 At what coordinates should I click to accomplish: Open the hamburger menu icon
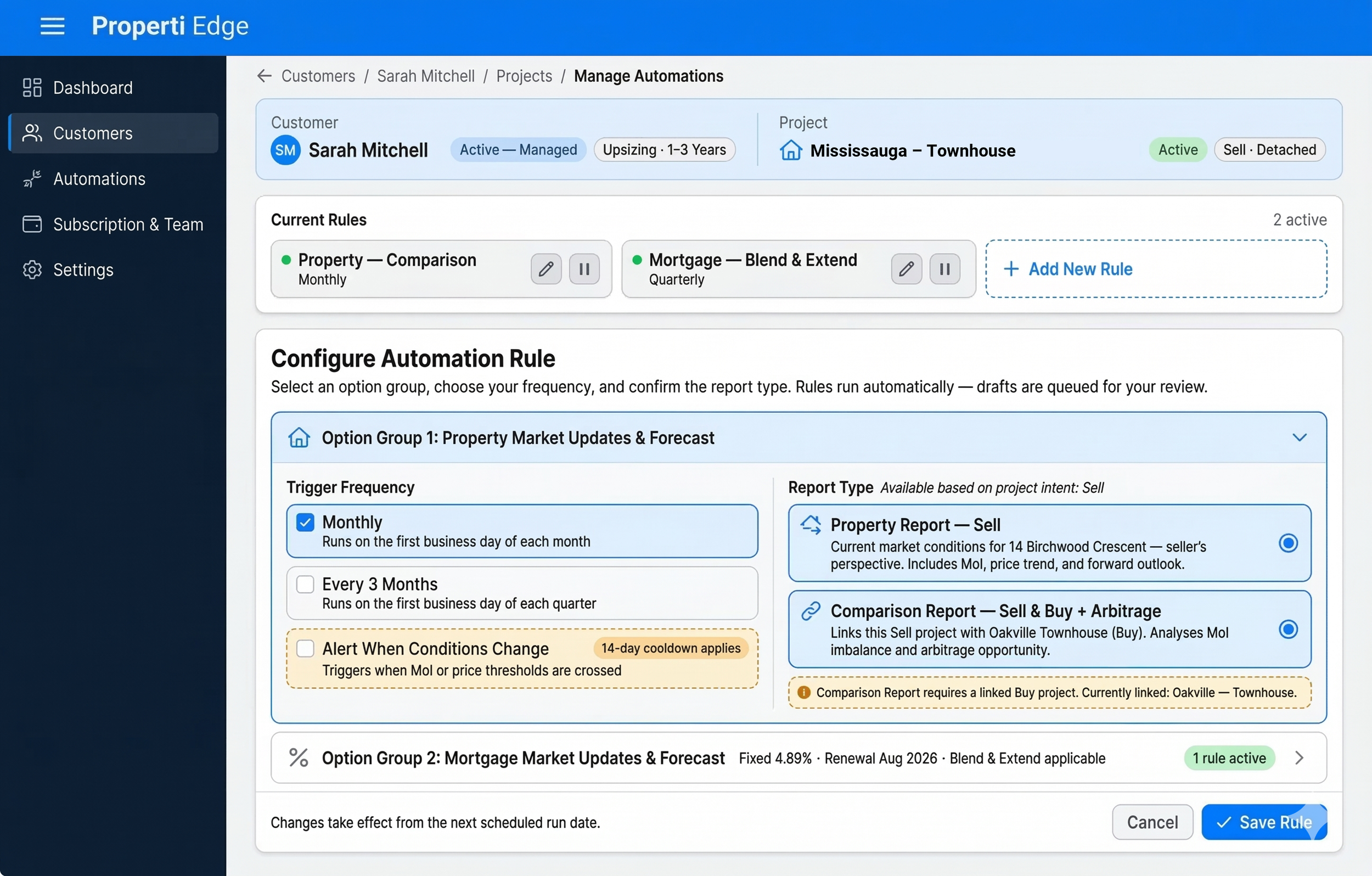coord(52,26)
